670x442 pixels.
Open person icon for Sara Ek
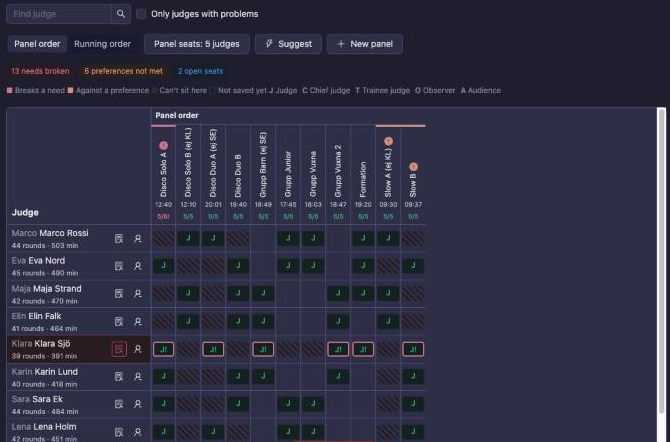pos(138,404)
